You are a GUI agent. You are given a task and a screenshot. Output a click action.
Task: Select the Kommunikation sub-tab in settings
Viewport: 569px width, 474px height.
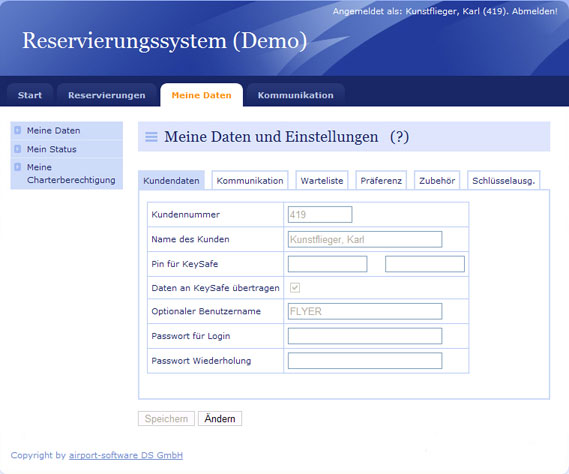click(x=250, y=180)
